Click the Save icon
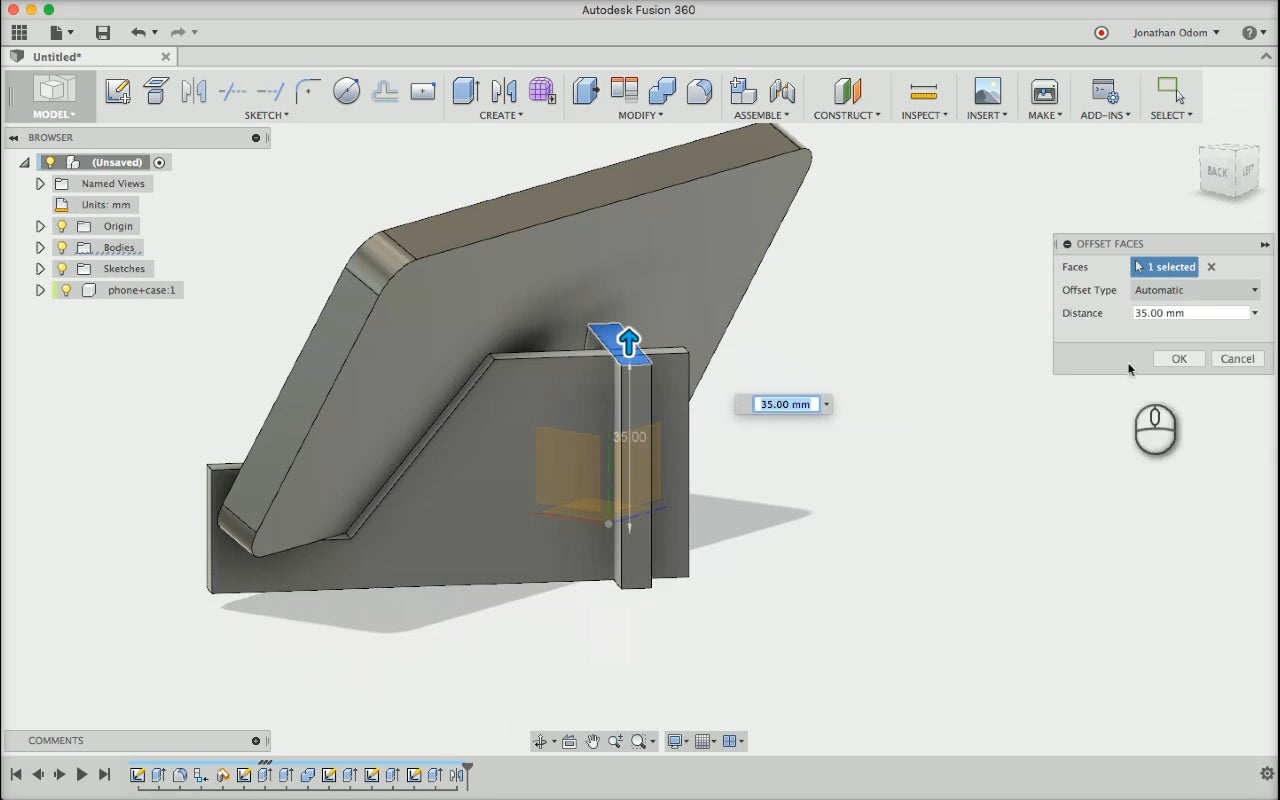Viewport: 1280px width, 800px height. point(103,33)
